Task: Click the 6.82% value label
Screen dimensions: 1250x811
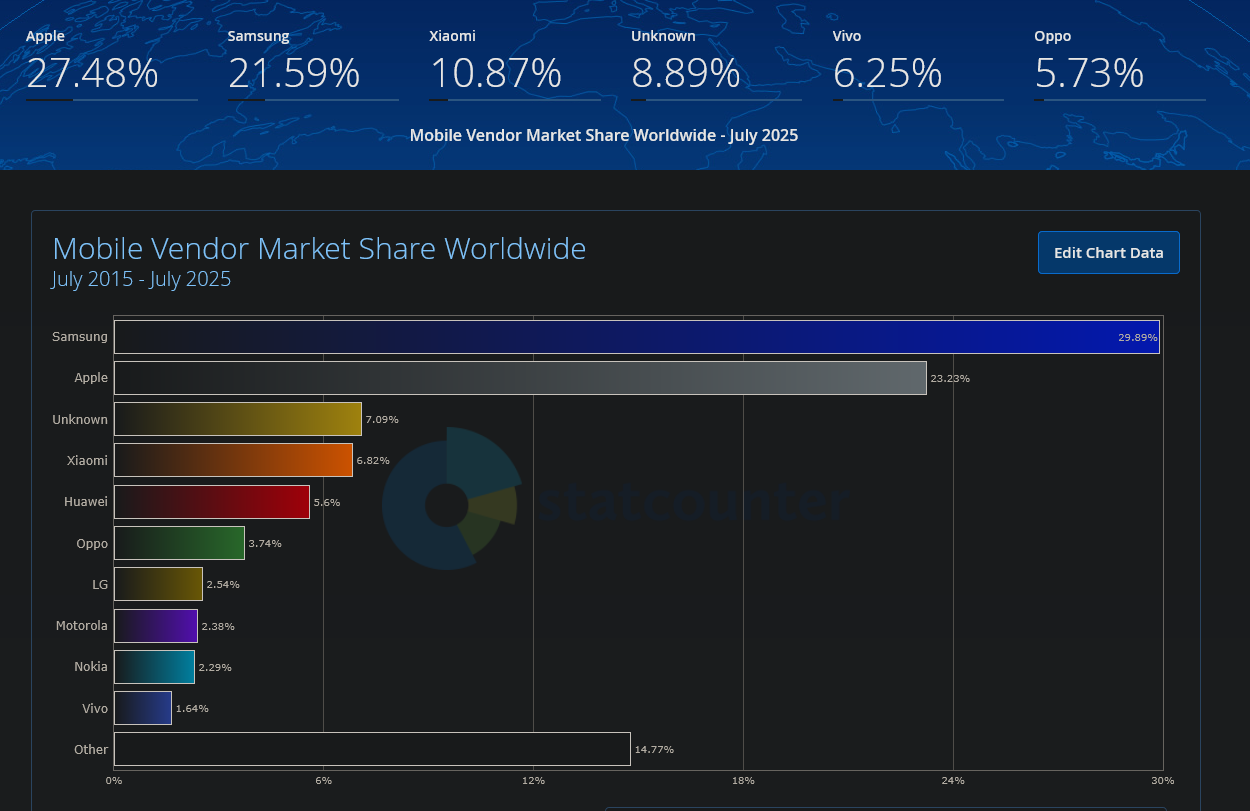Action: tap(373, 461)
